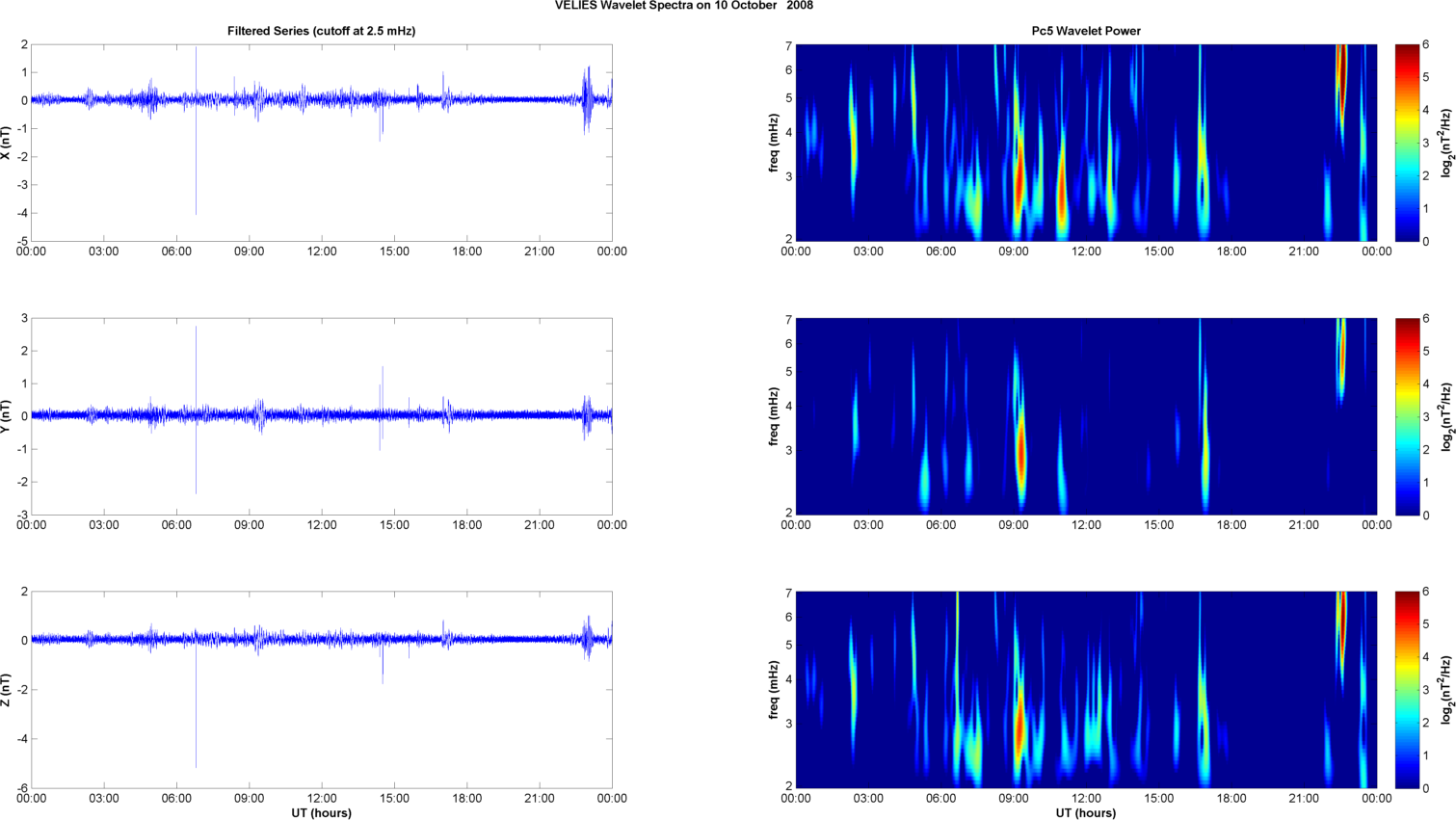Pick the middle spectrogram colorbar
Viewport: 1456px width, 820px height.
click(x=1407, y=416)
